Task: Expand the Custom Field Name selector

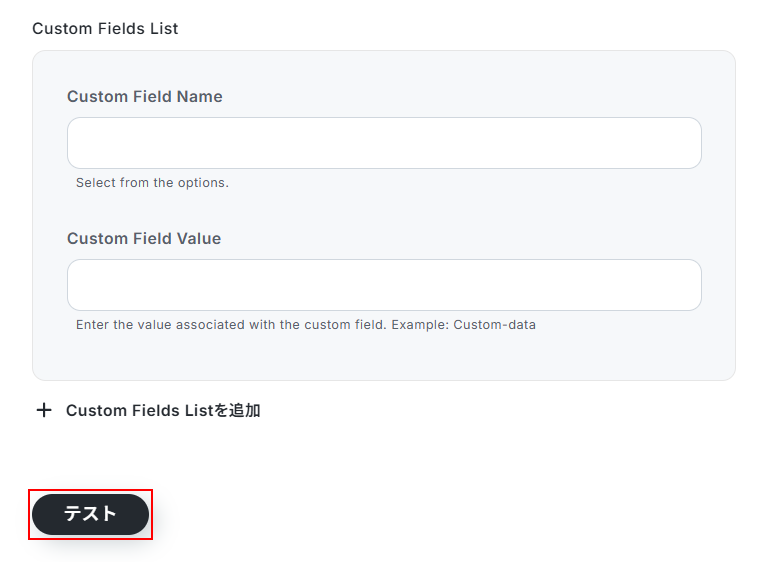Action: pyautogui.click(x=384, y=143)
